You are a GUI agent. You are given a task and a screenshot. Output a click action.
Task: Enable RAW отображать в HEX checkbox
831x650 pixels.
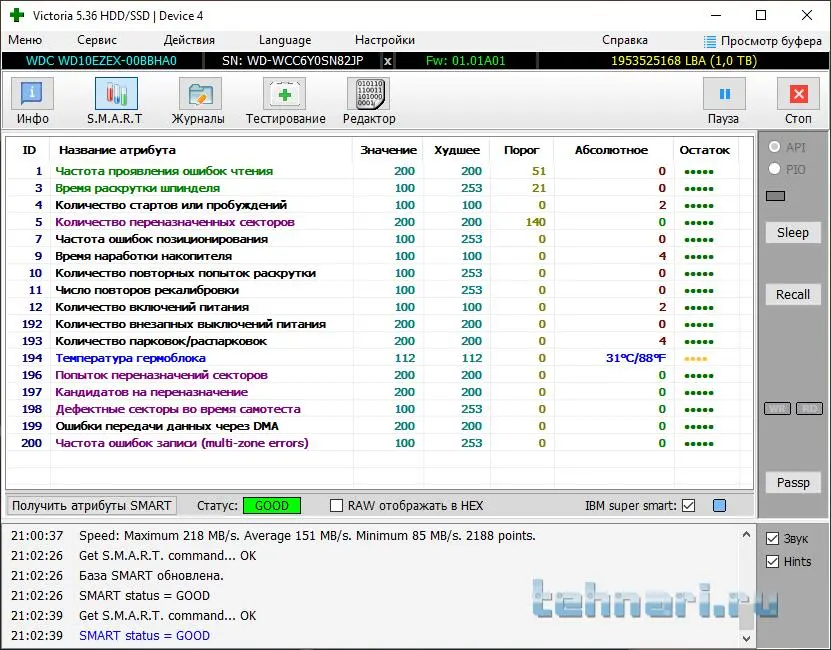pos(337,506)
